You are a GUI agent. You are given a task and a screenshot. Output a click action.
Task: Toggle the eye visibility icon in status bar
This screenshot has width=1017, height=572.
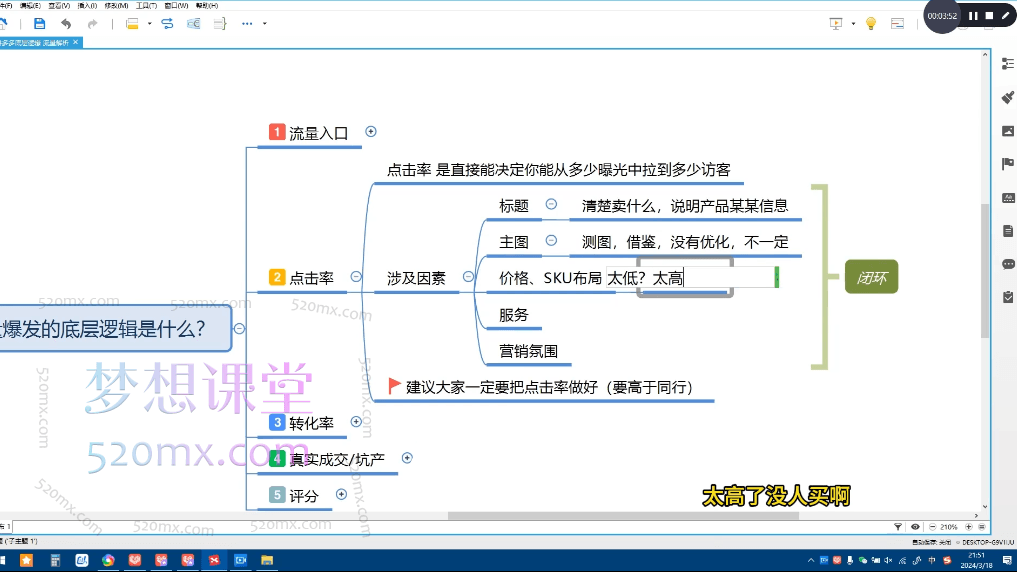pyautogui.click(x=915, y=527)
